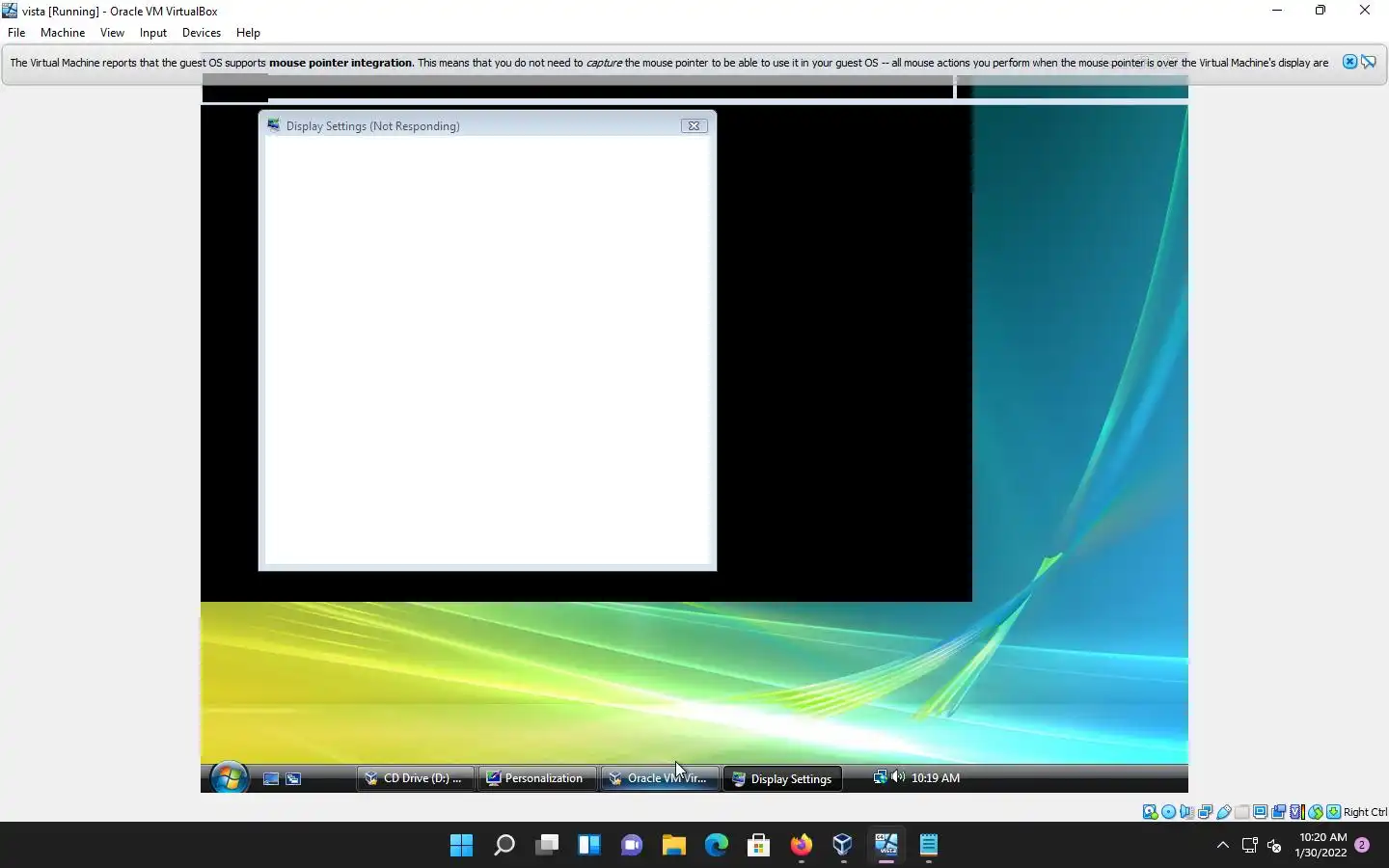Open Teams Chat on host taskbar
Viewport: 1389px width, 868px height.
[x=632, y=846]
